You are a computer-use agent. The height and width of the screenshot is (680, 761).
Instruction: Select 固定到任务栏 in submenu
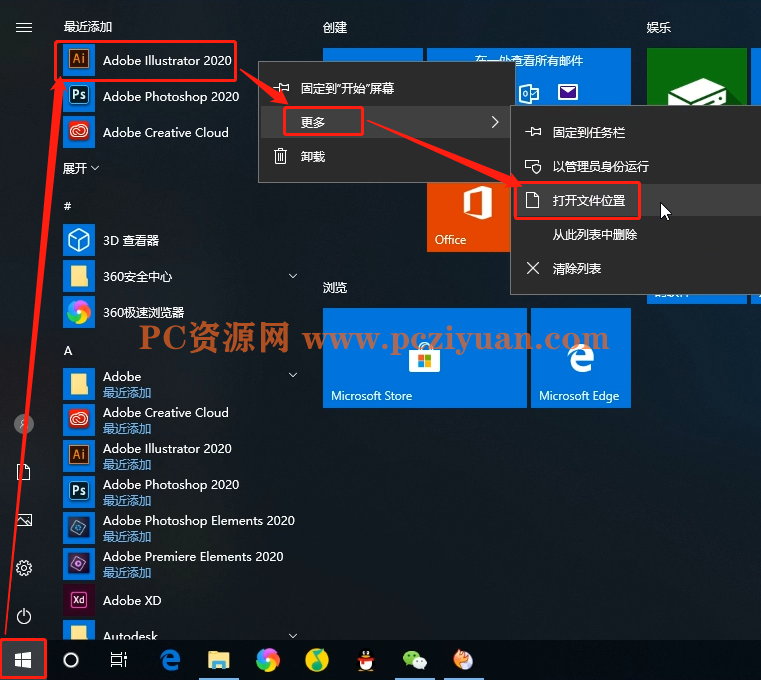pos(637,132)
